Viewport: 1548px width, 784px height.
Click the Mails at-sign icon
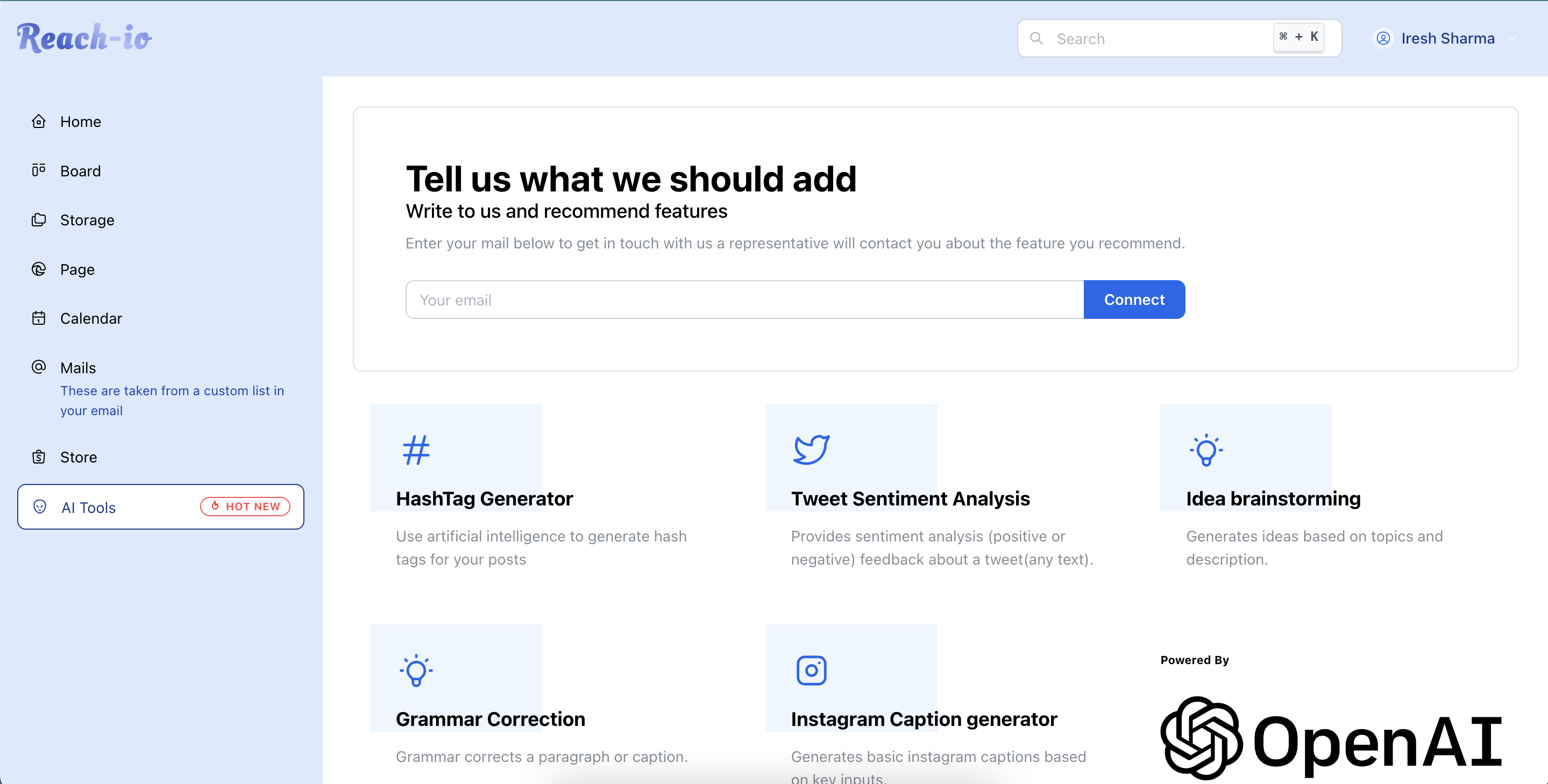(x=39, y=367)
